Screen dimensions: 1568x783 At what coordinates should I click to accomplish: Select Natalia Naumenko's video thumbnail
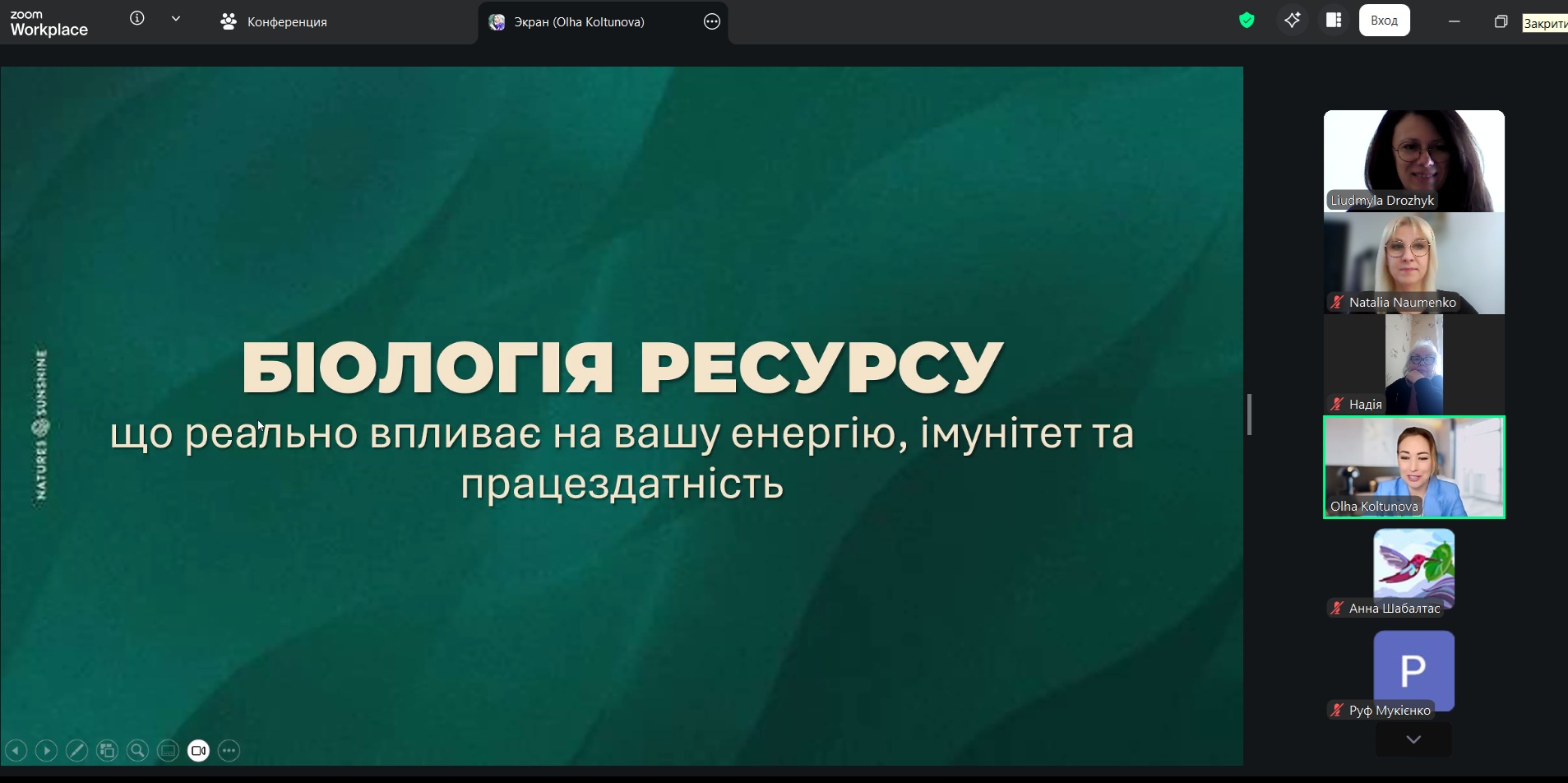pos(1413,263)
